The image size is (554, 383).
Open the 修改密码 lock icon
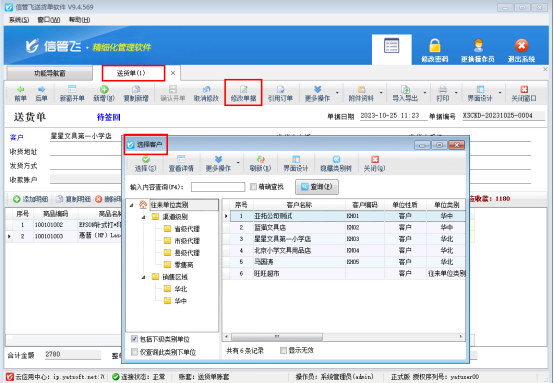pos(435,46)
